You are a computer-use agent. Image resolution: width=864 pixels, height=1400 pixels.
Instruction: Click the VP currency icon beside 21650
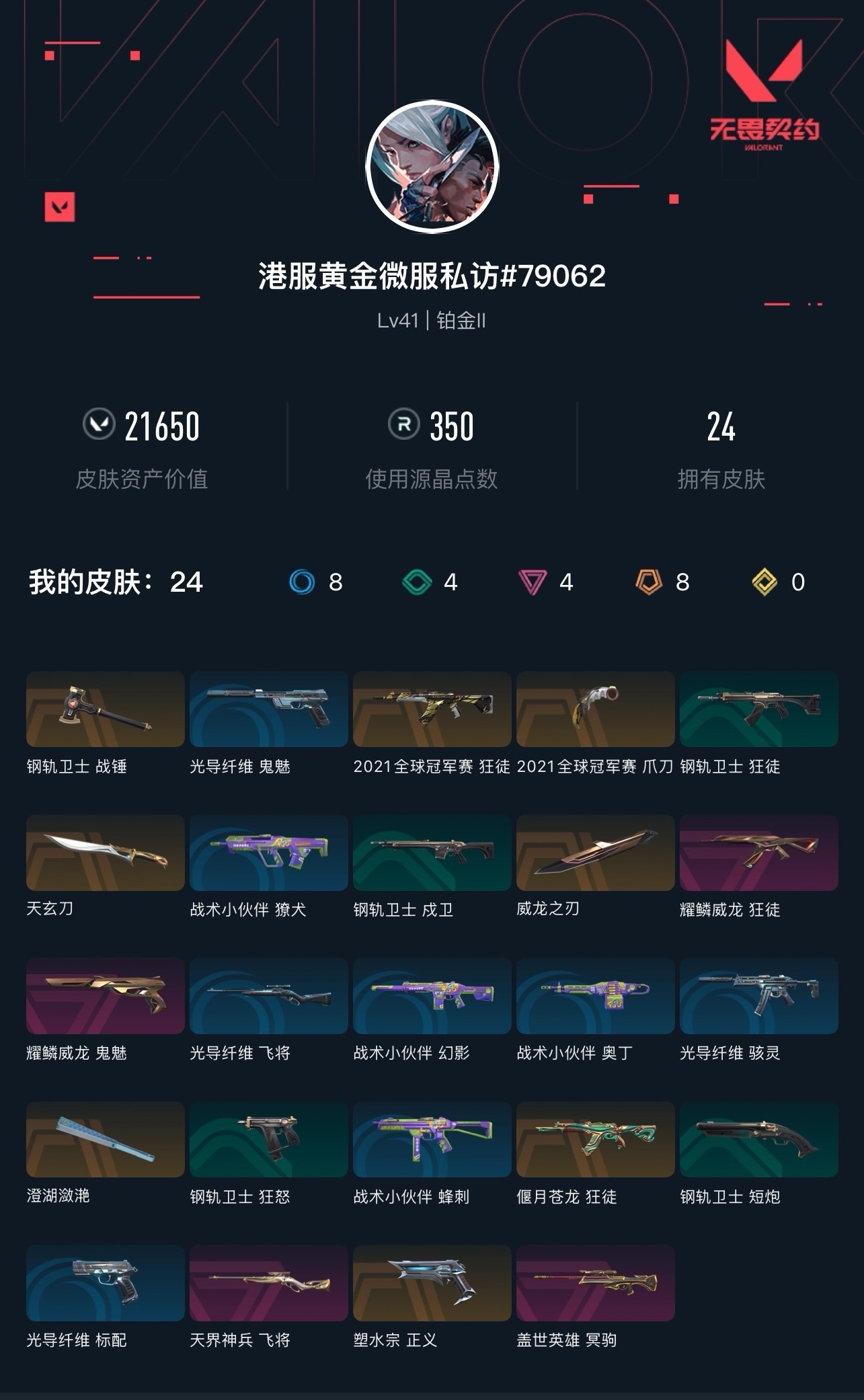point(99,425)
